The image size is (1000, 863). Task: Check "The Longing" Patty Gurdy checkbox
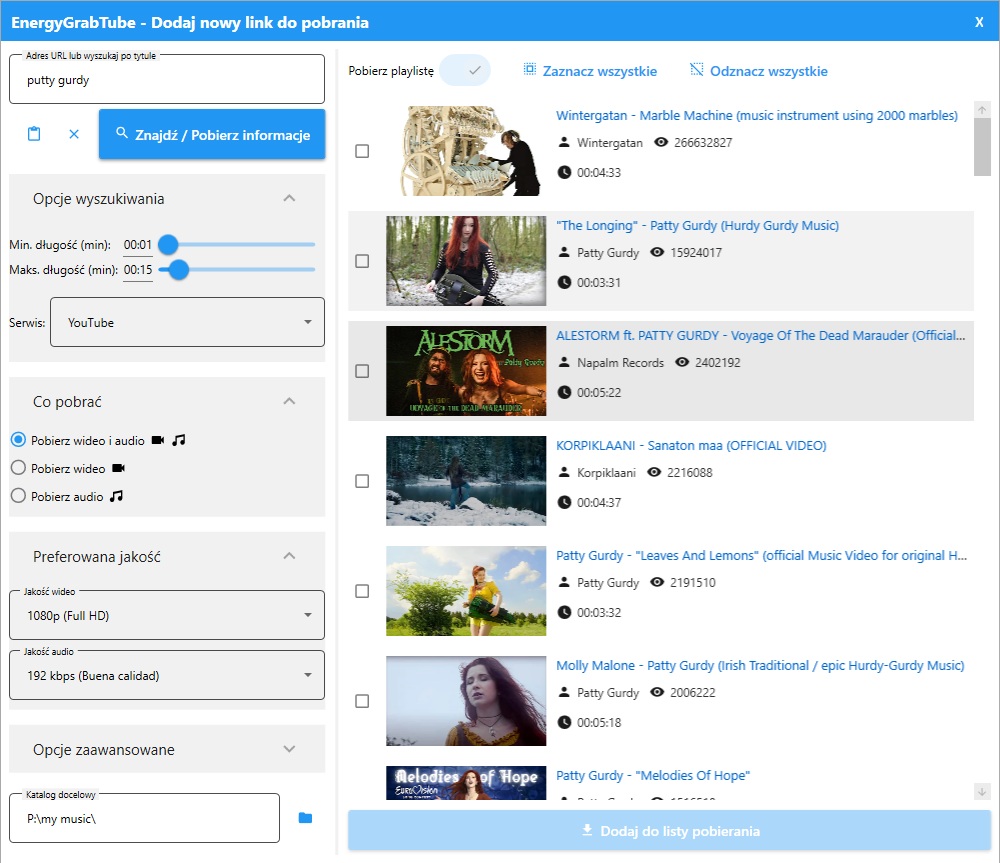[362, 261]
